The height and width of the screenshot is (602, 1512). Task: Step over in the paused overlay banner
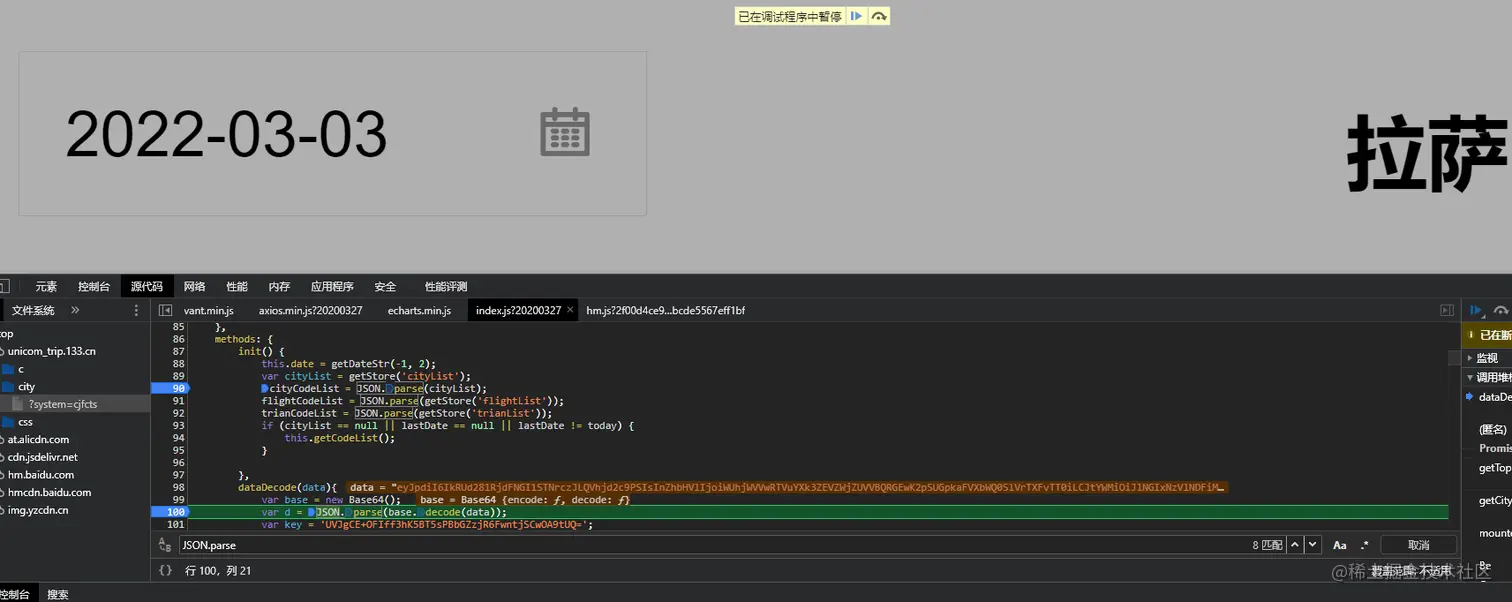pos(878,16)
